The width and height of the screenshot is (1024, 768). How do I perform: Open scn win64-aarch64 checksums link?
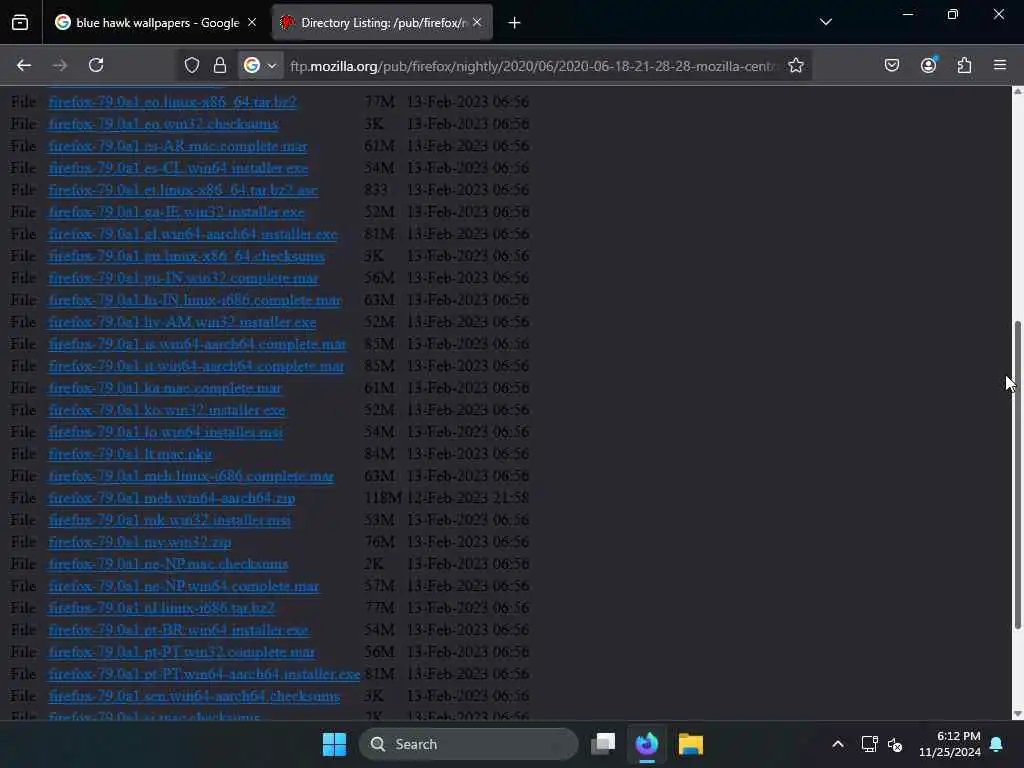pyautogui.click(x=194, y=696)
